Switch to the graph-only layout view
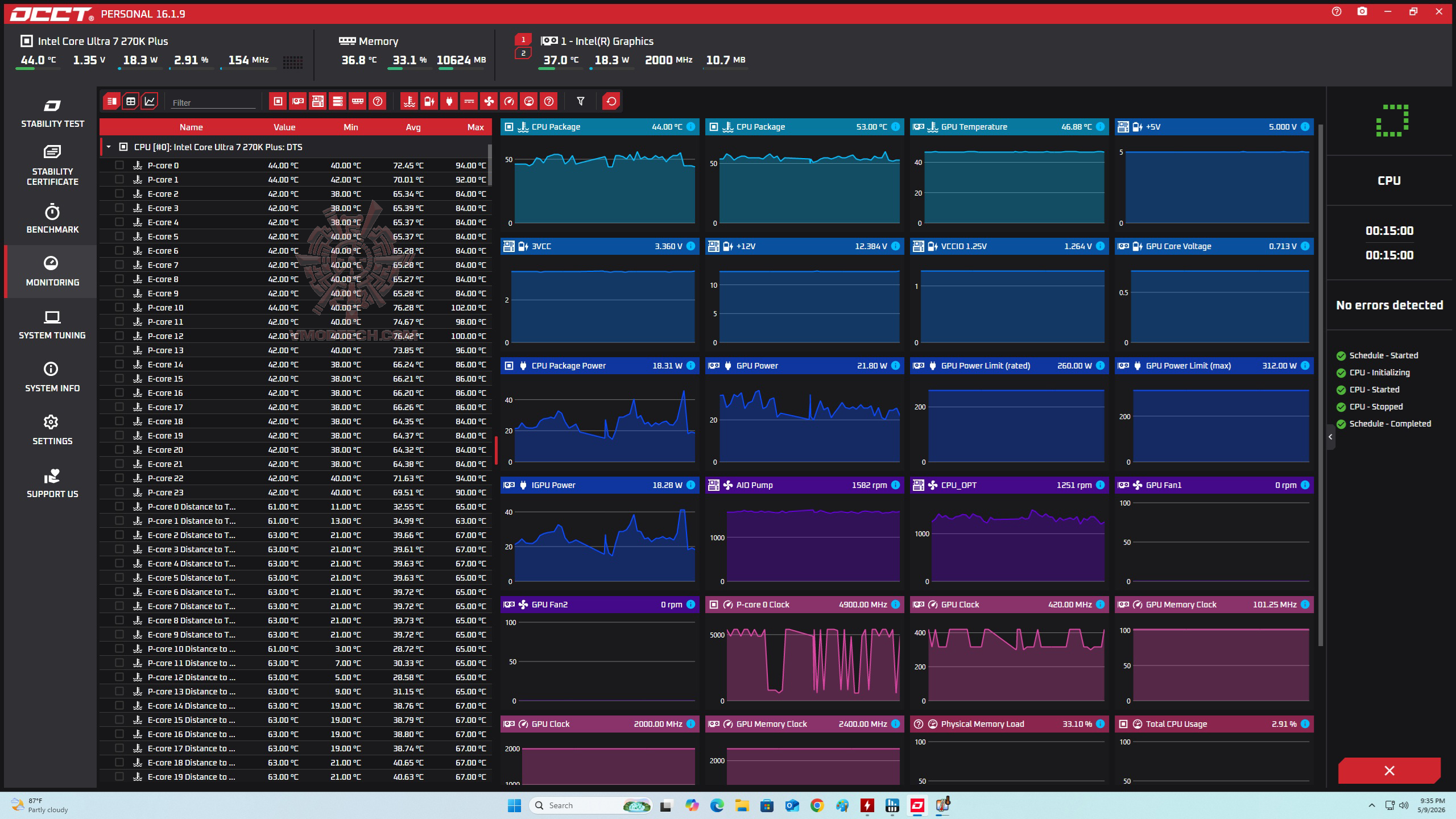Screen dimensions: 1456x819 [150, 101]
